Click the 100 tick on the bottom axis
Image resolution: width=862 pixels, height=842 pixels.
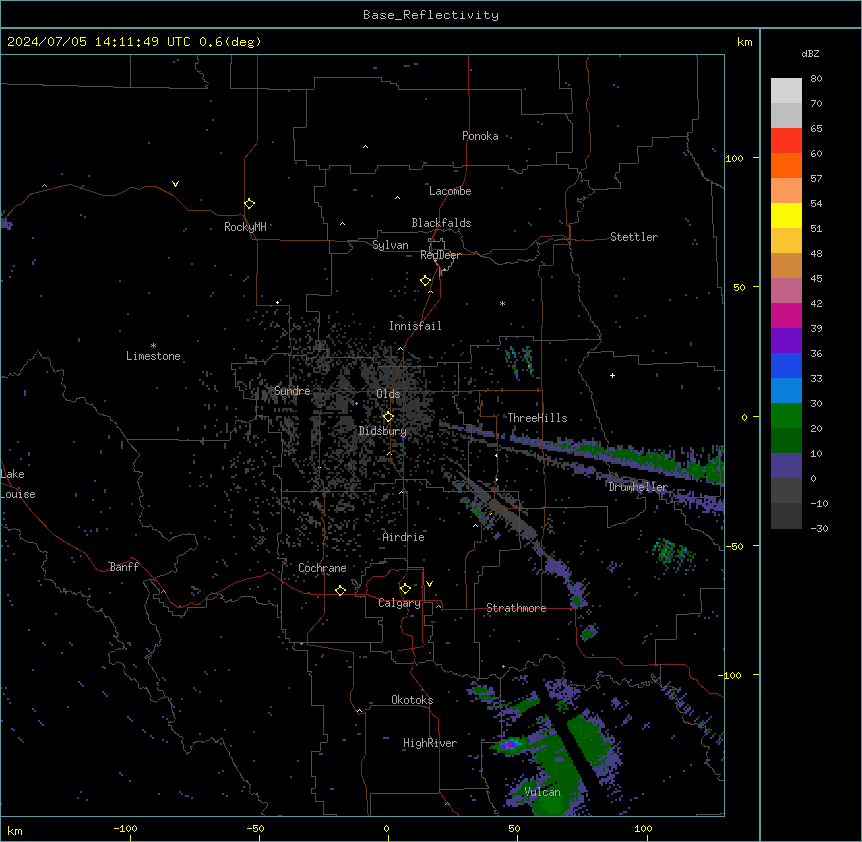[643, 829]
